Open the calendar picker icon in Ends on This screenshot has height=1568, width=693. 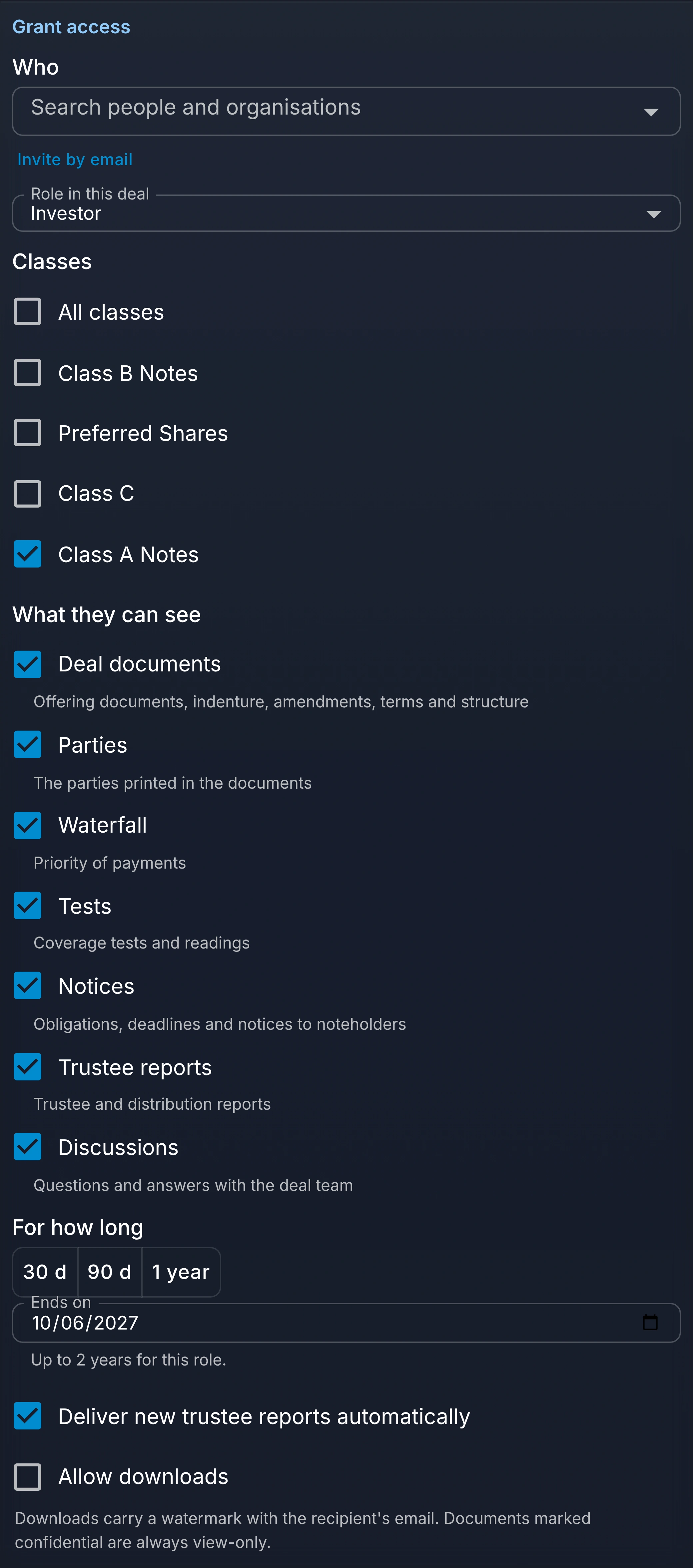(x=650, y=1322)
